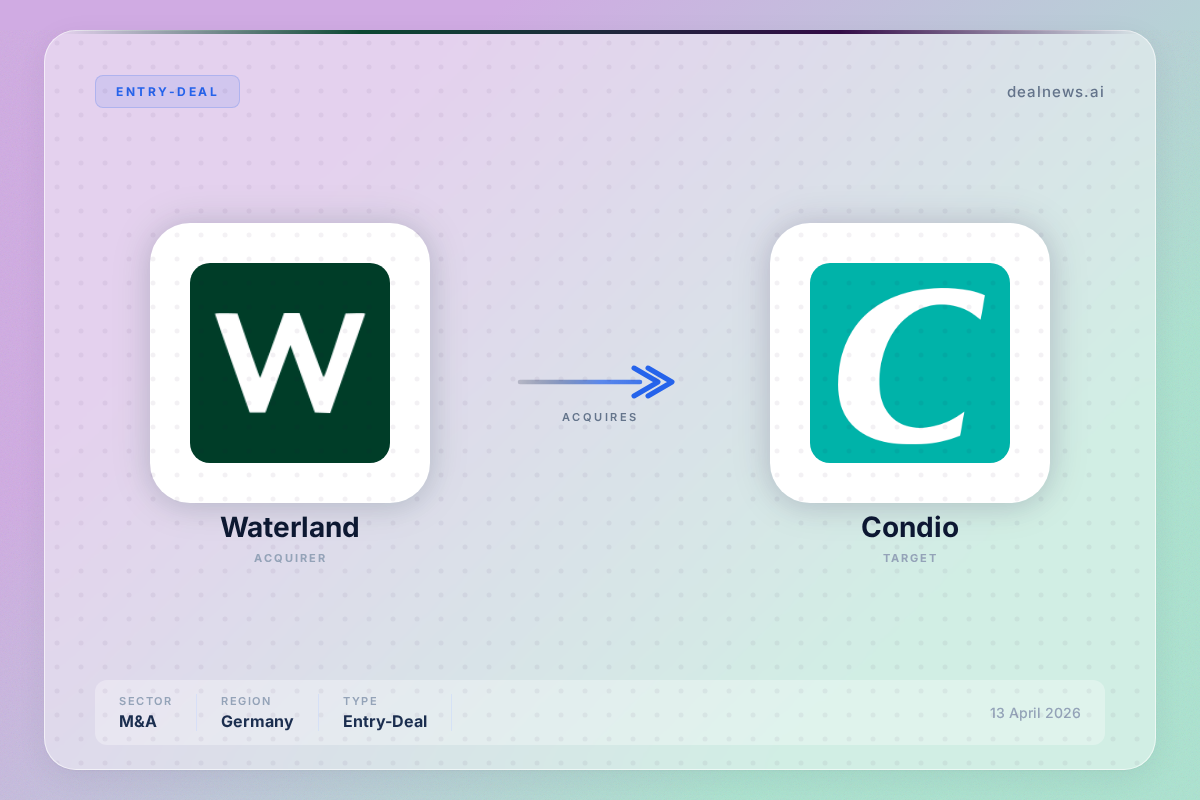The height and width of the screenshot is (800, 1200).
Task: Click the blue double-chevron arrow
Action: [x=654, y=381]
